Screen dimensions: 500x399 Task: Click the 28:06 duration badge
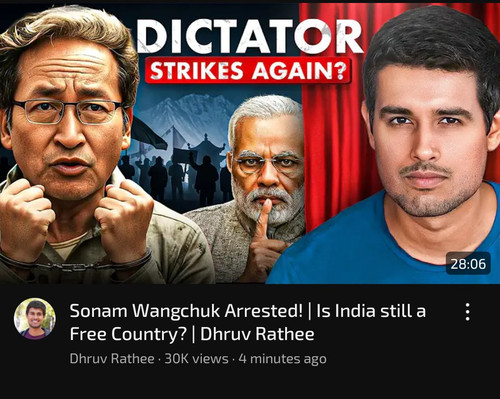point(468,264)
